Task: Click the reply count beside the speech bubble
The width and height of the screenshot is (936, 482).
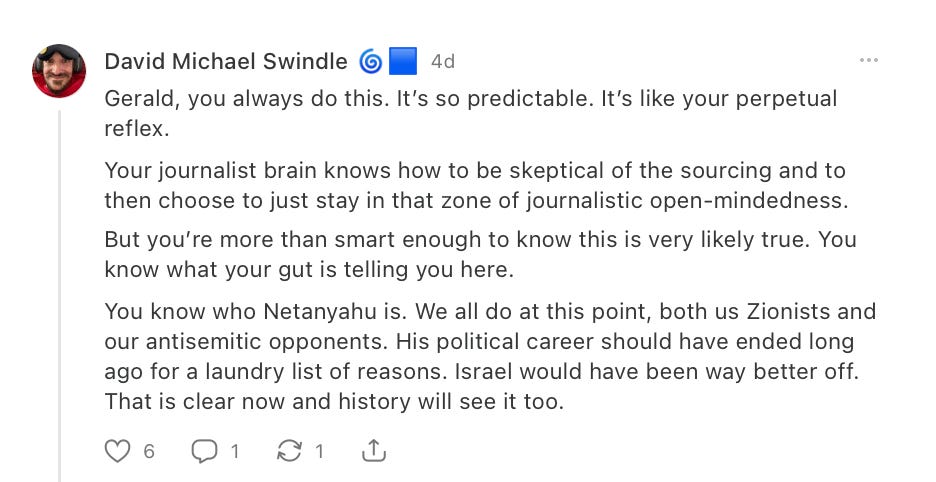Action: 235,452
